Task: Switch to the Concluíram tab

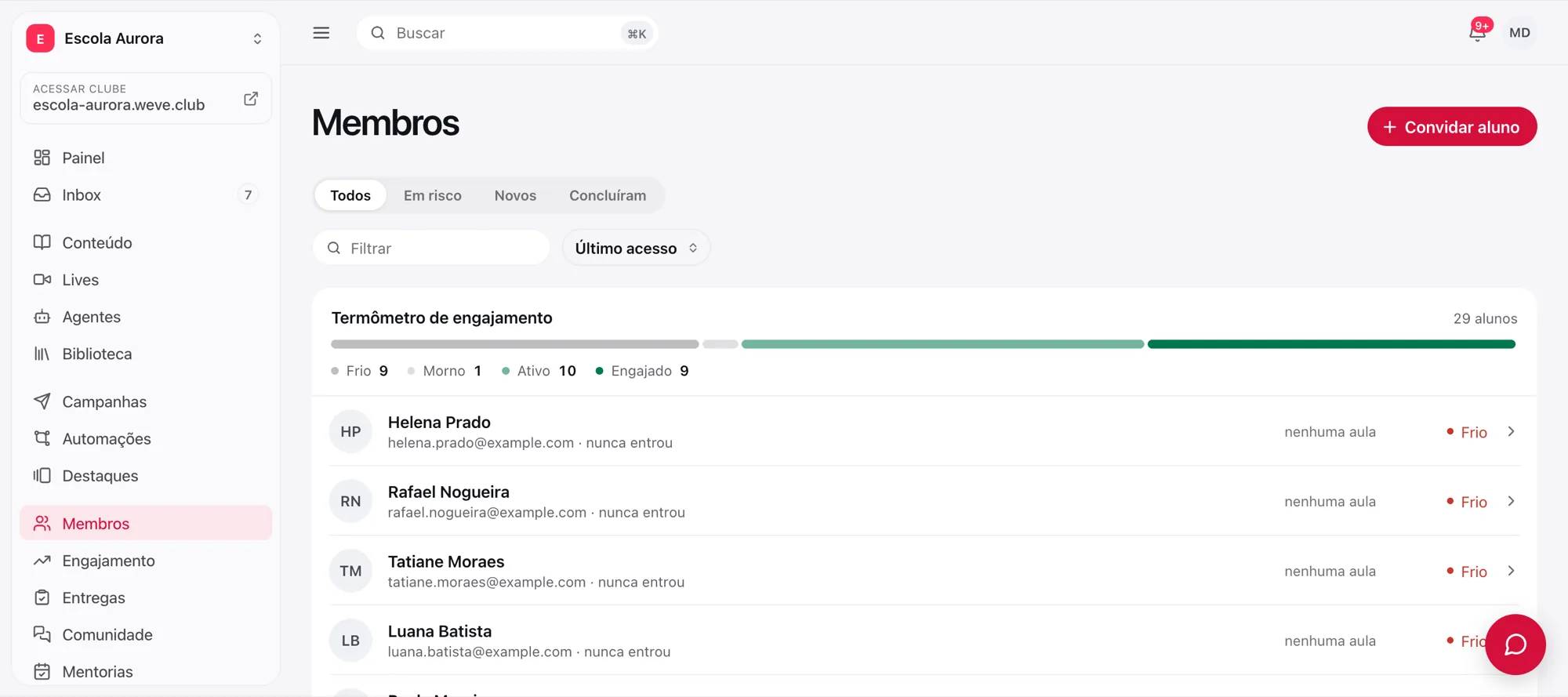Action: [x=608, y=195]
